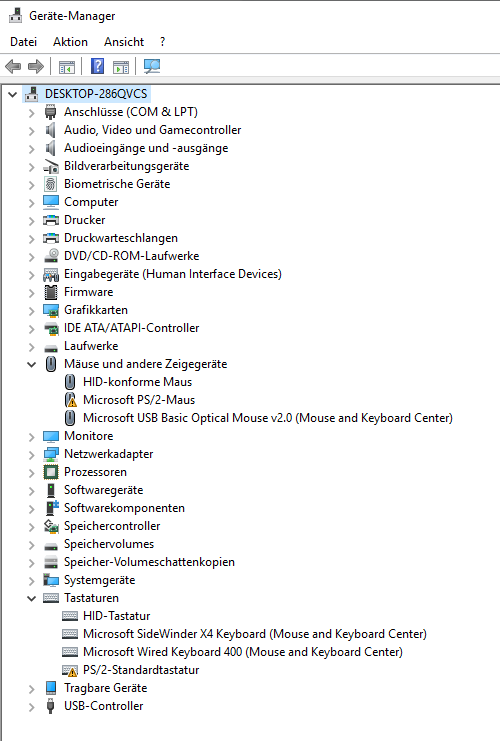Expand the Druckwarteschlangen category
This screenshot has height=741, width=500.
pos(32,239)
